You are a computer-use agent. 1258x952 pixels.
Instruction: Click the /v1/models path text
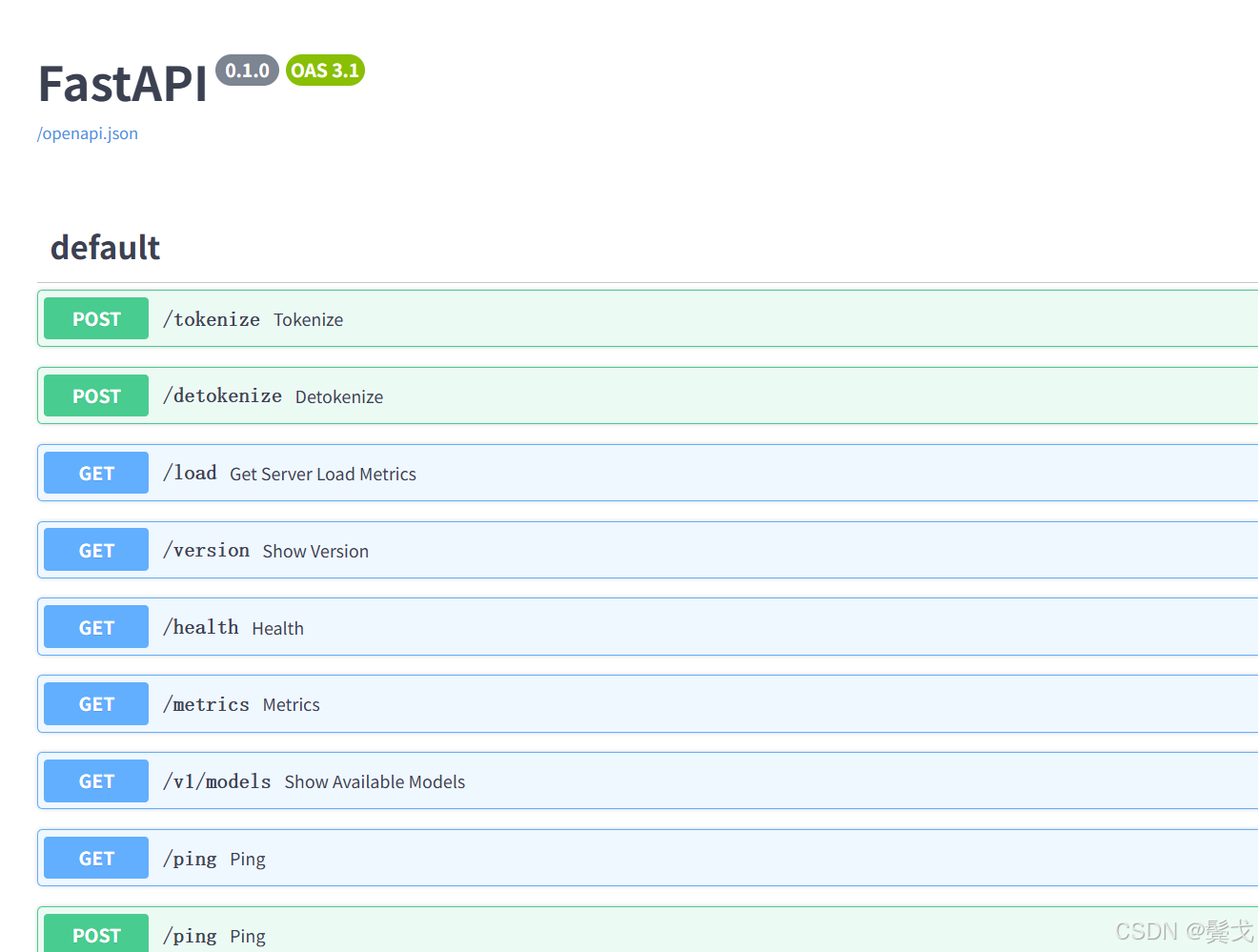[x=217, y=781]
